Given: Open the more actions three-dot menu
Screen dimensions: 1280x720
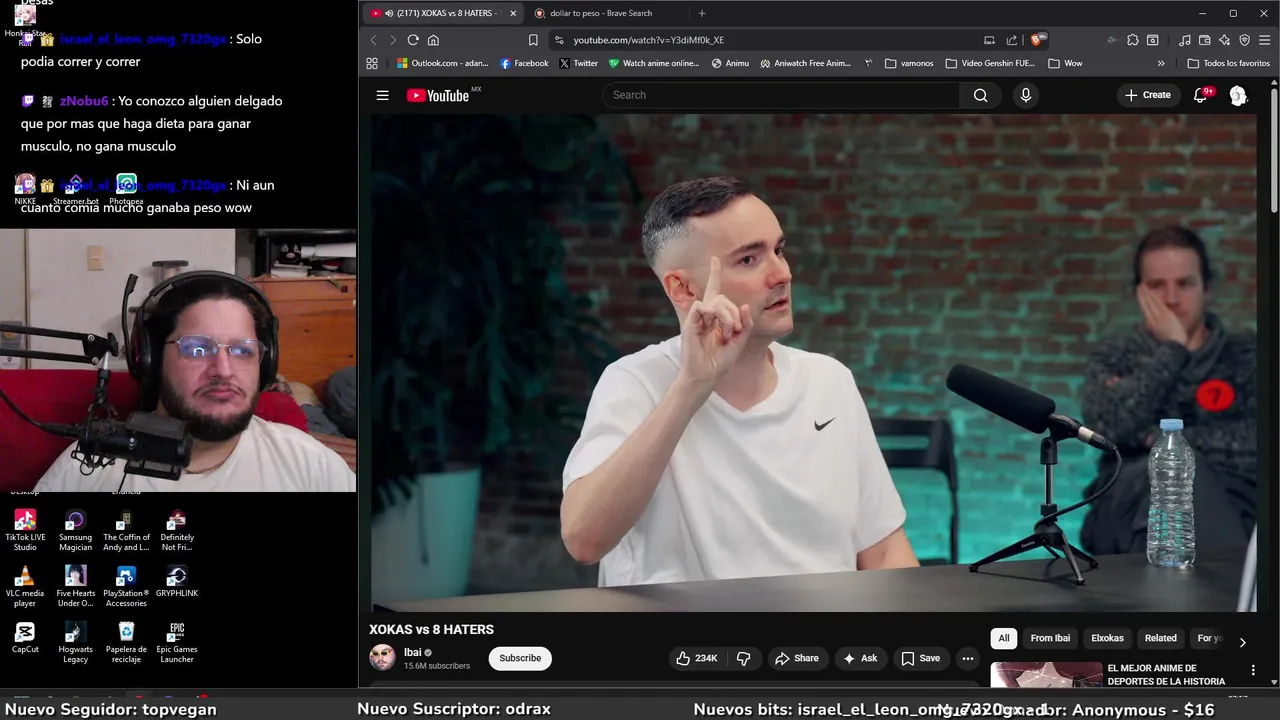Looking at the screenshot, I should (967, 658).
